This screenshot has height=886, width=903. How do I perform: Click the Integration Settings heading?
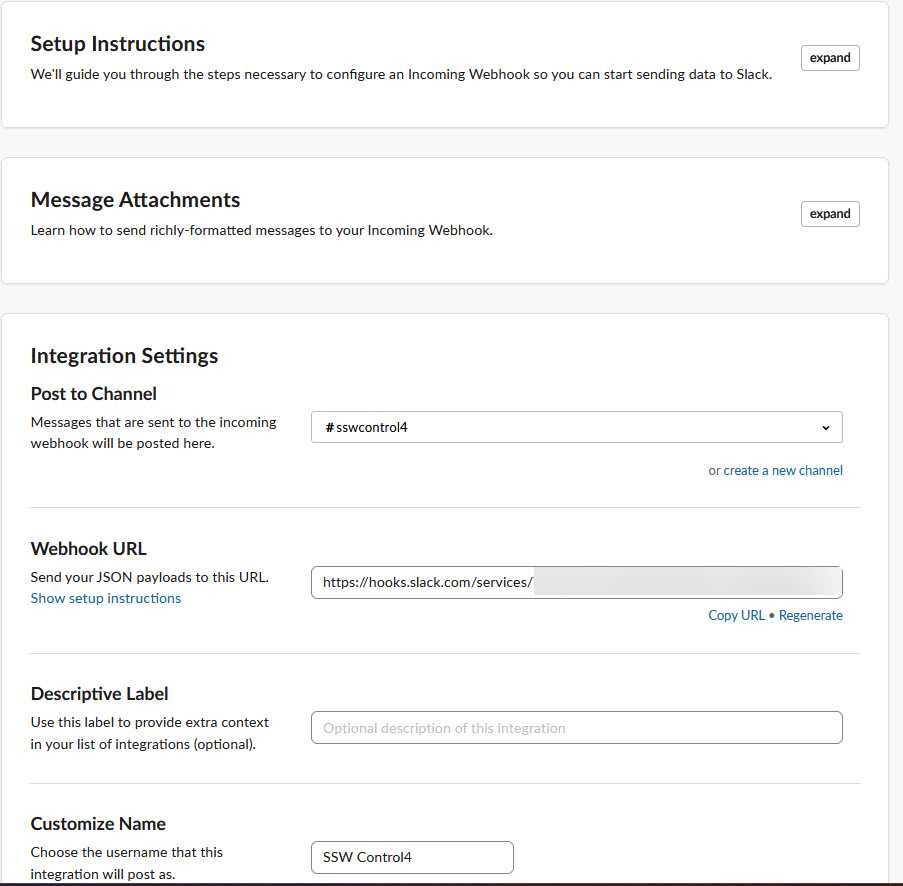pos(124,356)
